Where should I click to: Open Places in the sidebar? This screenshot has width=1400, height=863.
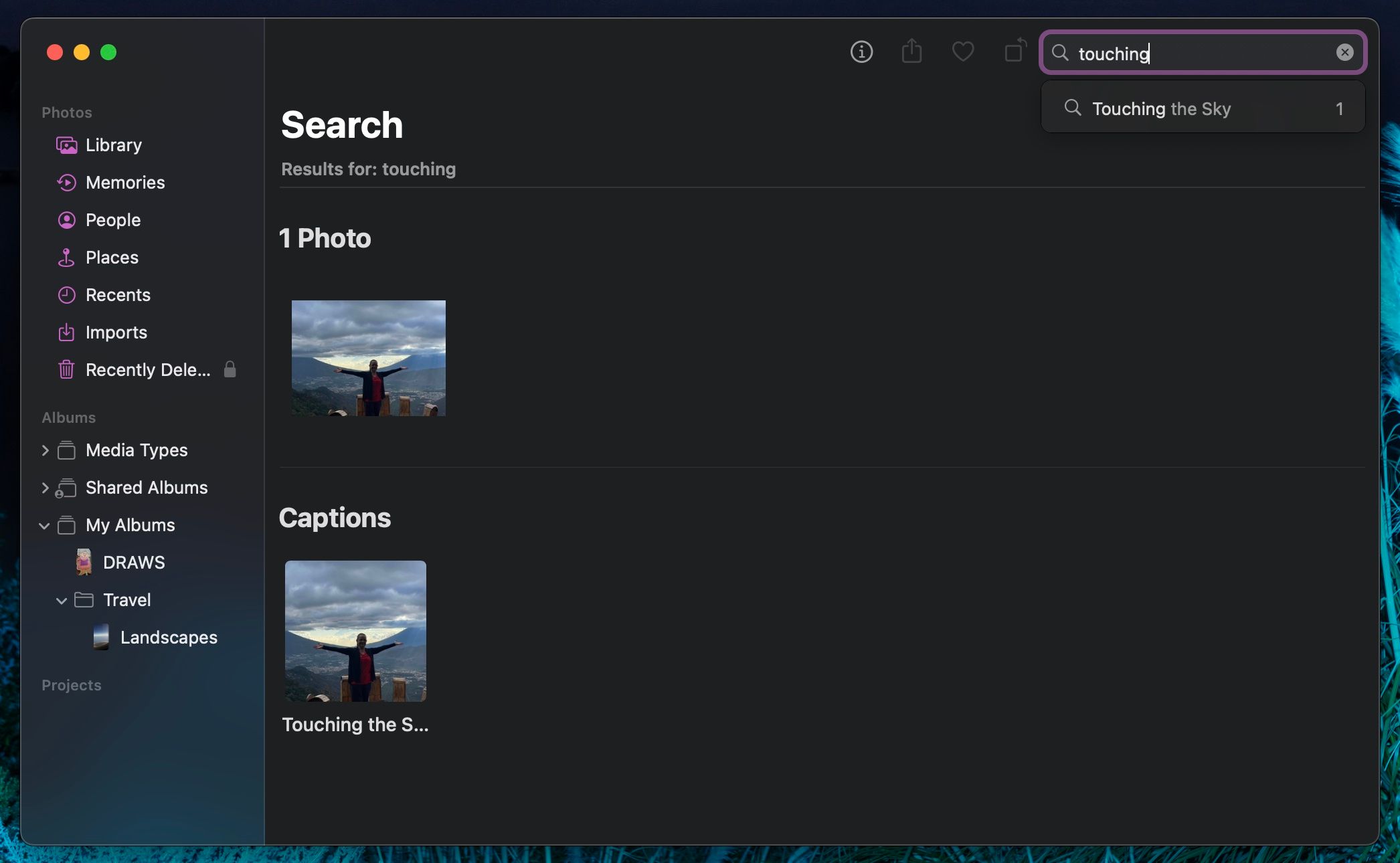click(x=112, y=258)
